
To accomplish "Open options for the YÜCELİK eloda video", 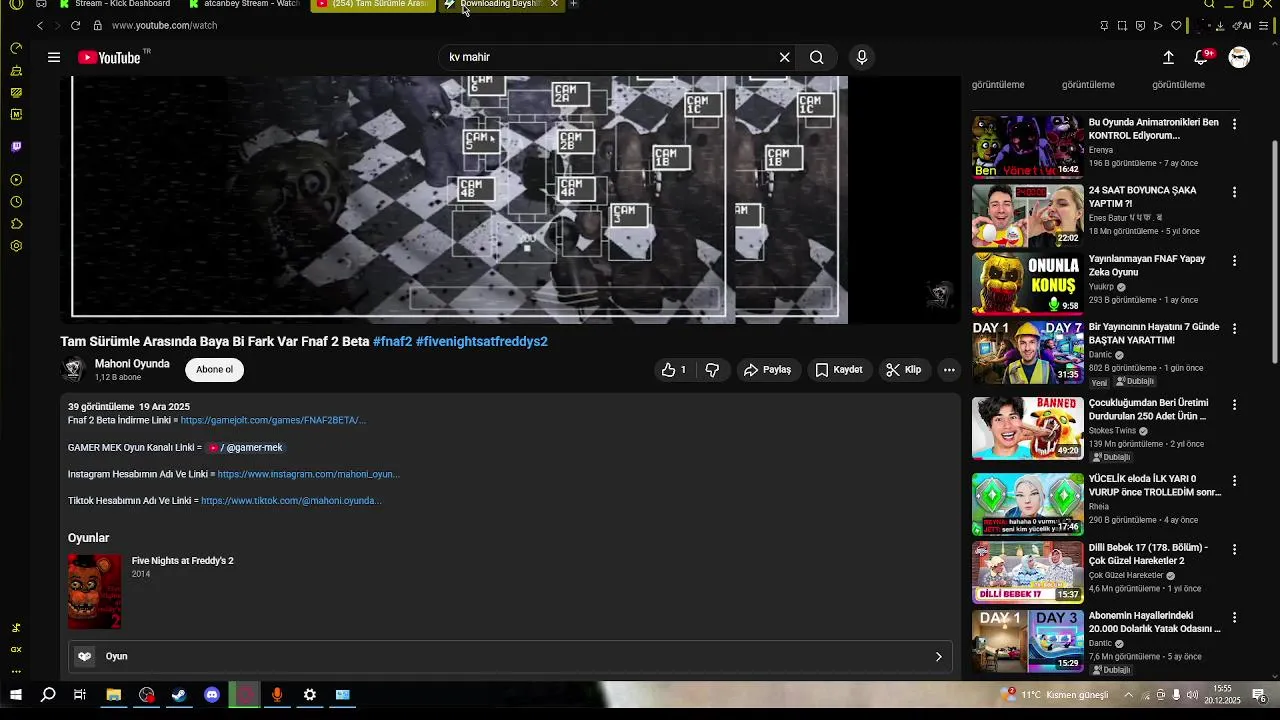I will 1234,481.
